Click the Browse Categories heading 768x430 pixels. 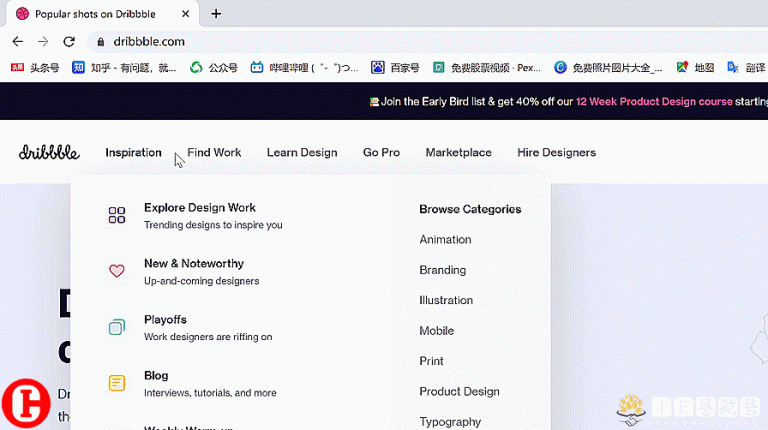470,209
